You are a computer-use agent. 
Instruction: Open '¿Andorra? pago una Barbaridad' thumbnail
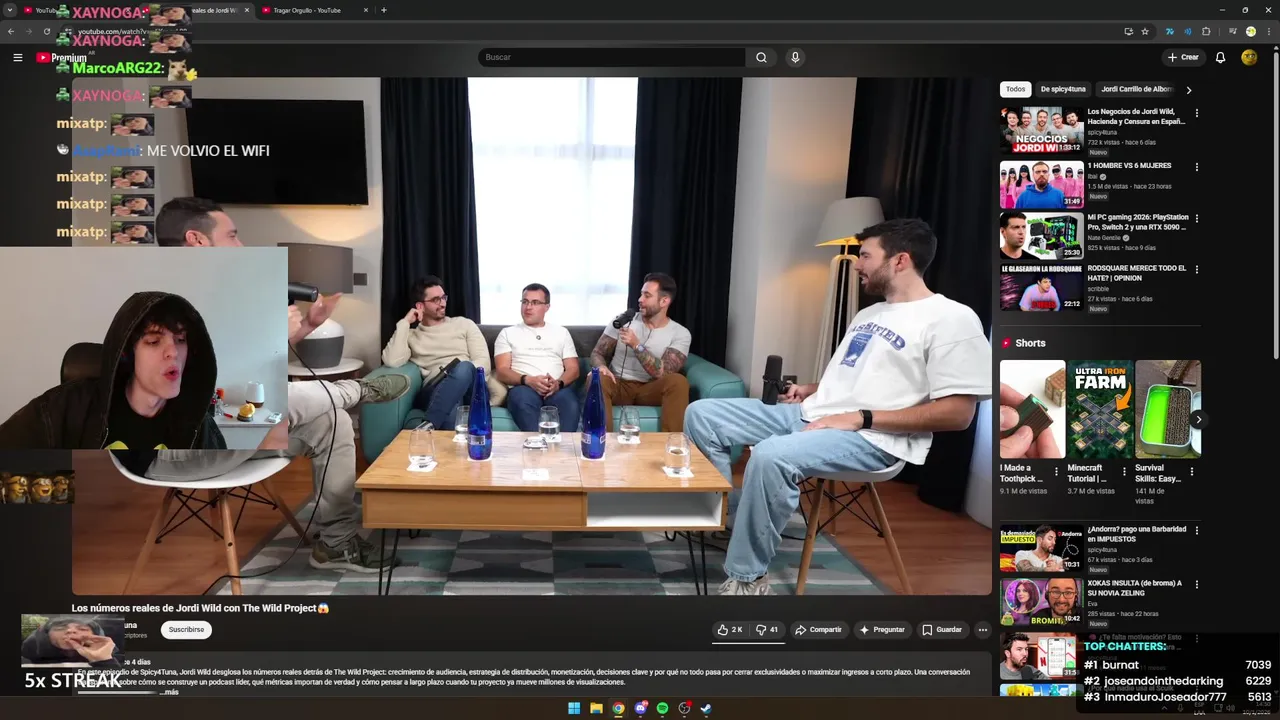pos(1042,548)
